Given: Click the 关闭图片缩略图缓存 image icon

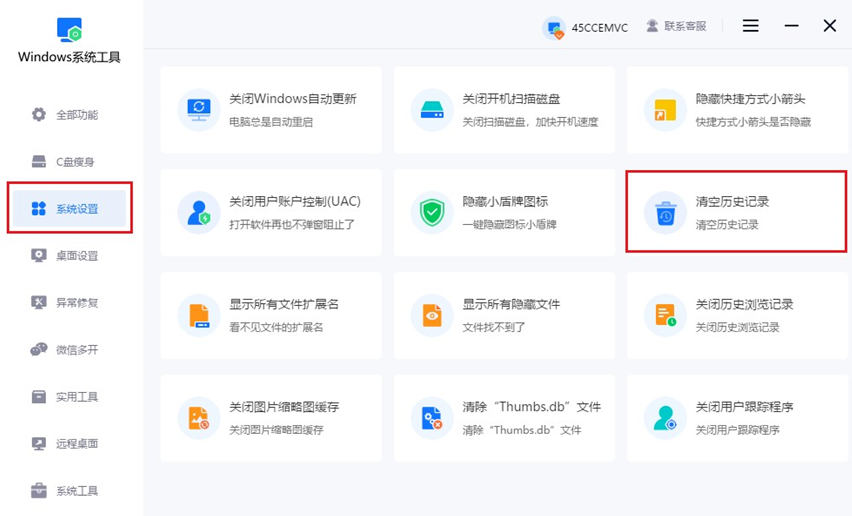Looking at the screenshot, I should pyautogui.click(x=199, y=418).
